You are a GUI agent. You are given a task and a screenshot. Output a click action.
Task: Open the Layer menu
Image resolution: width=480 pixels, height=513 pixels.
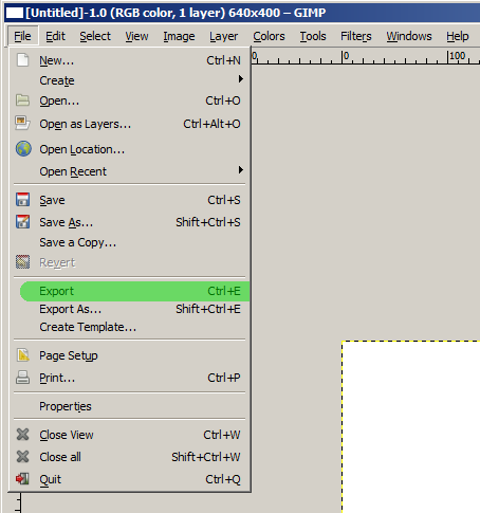(x=224, y=36)
